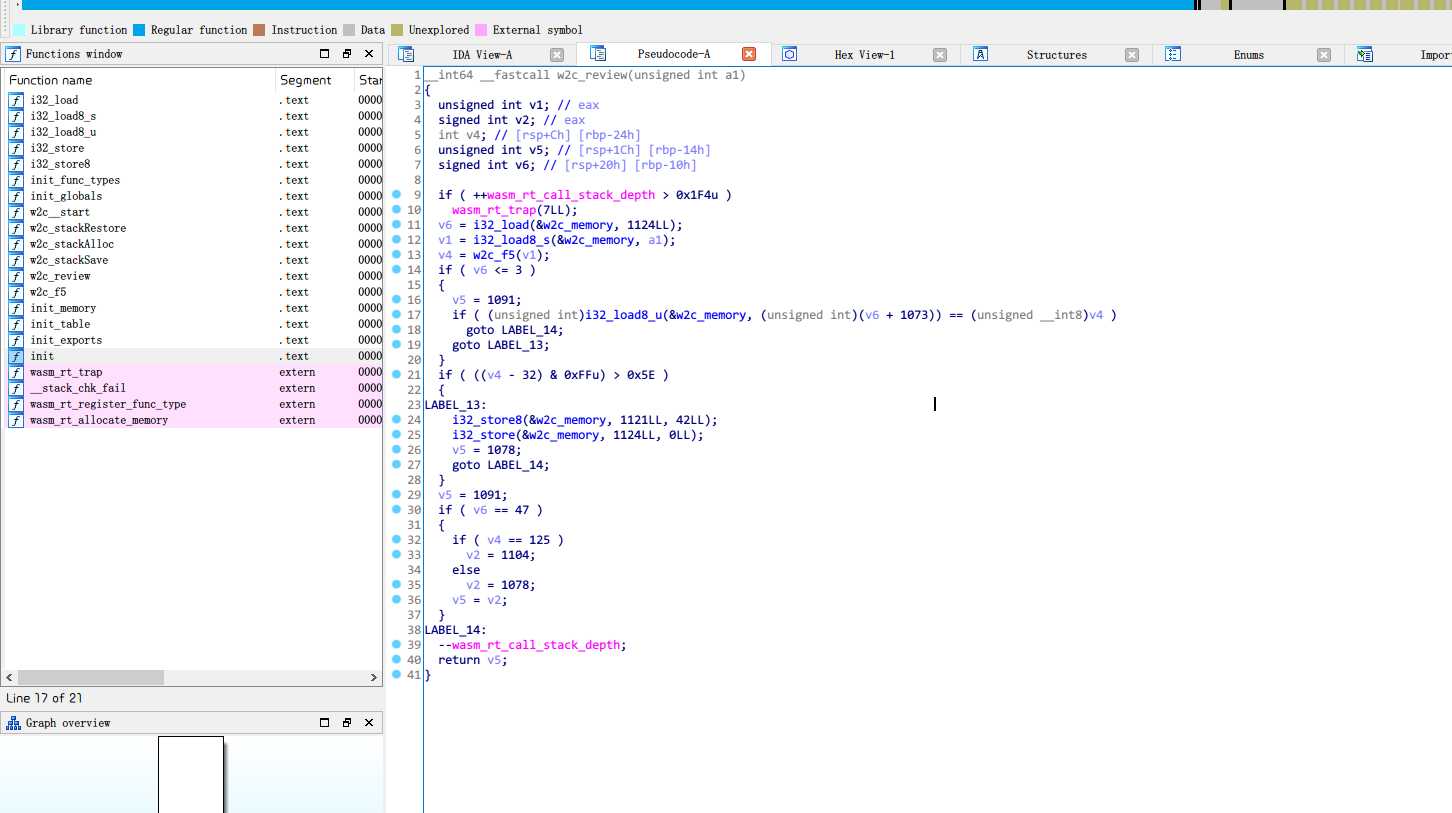Close the Functions window panel
The height and width of the screenshot is (813, 1452).
click(369, 54)
